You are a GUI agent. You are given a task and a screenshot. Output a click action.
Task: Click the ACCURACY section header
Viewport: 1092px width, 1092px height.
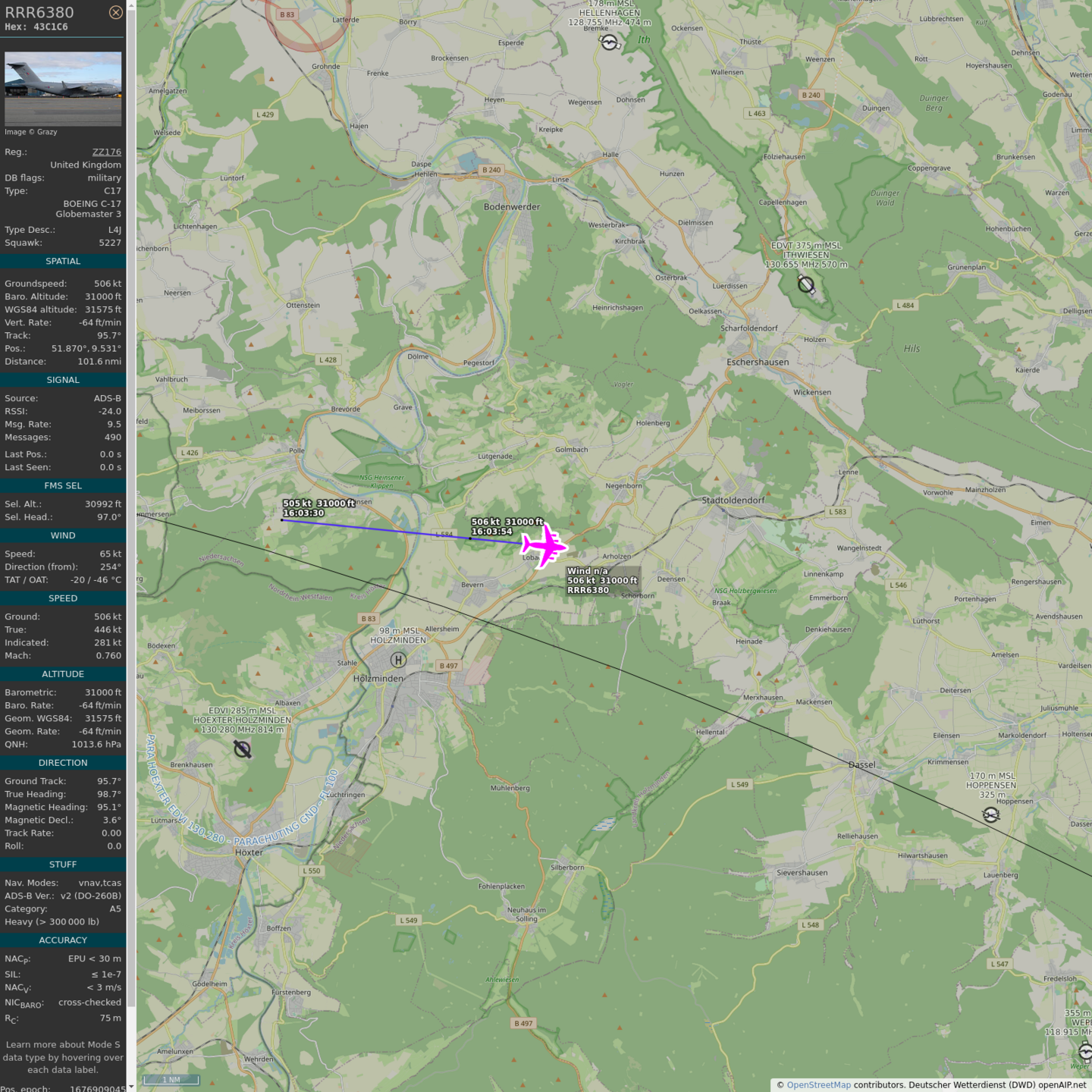(63, 940)
